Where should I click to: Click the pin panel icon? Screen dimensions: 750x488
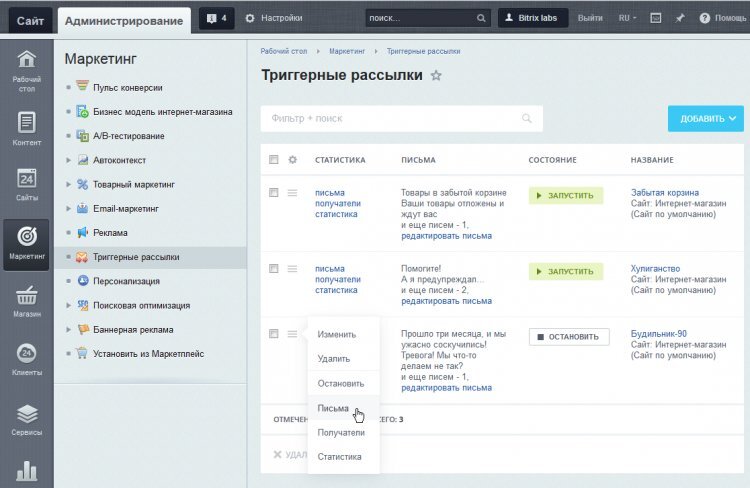tap(680, 18)
